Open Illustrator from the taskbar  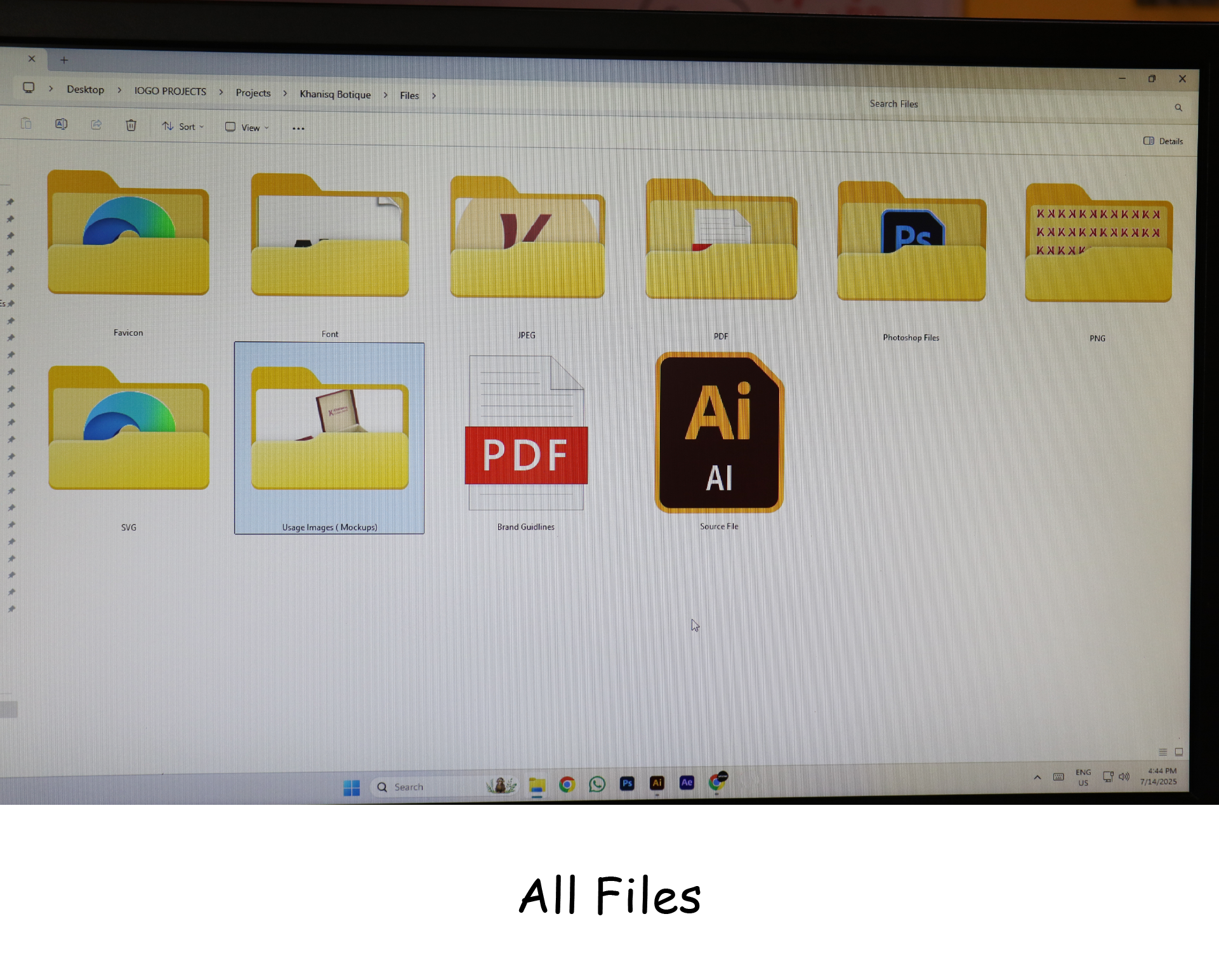657,783
